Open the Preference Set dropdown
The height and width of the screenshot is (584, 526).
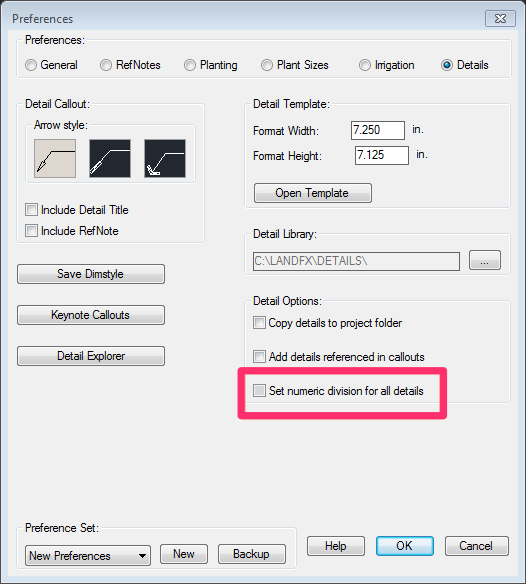coord(88,556)
